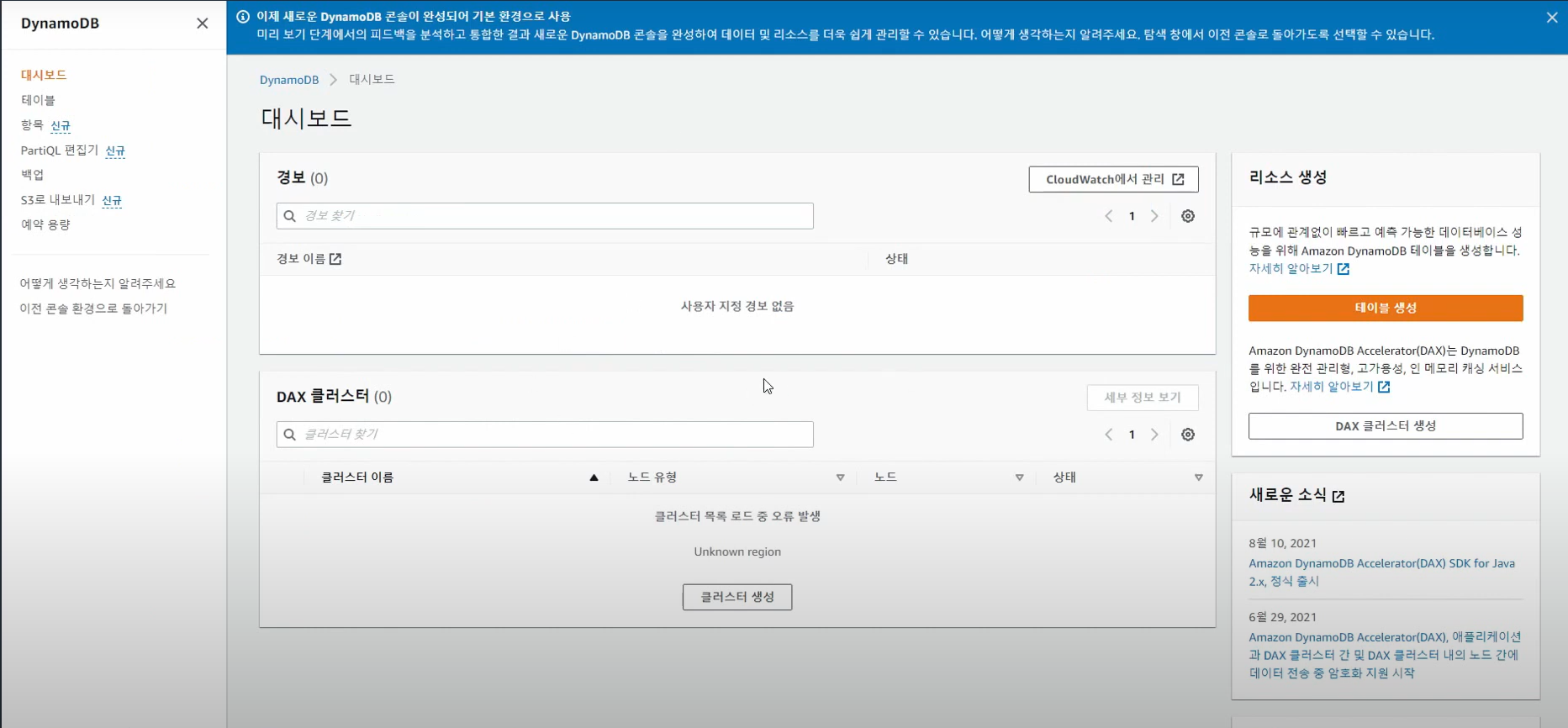
Task: Click the 경보 찾기 search field
Action: (545, 216)
